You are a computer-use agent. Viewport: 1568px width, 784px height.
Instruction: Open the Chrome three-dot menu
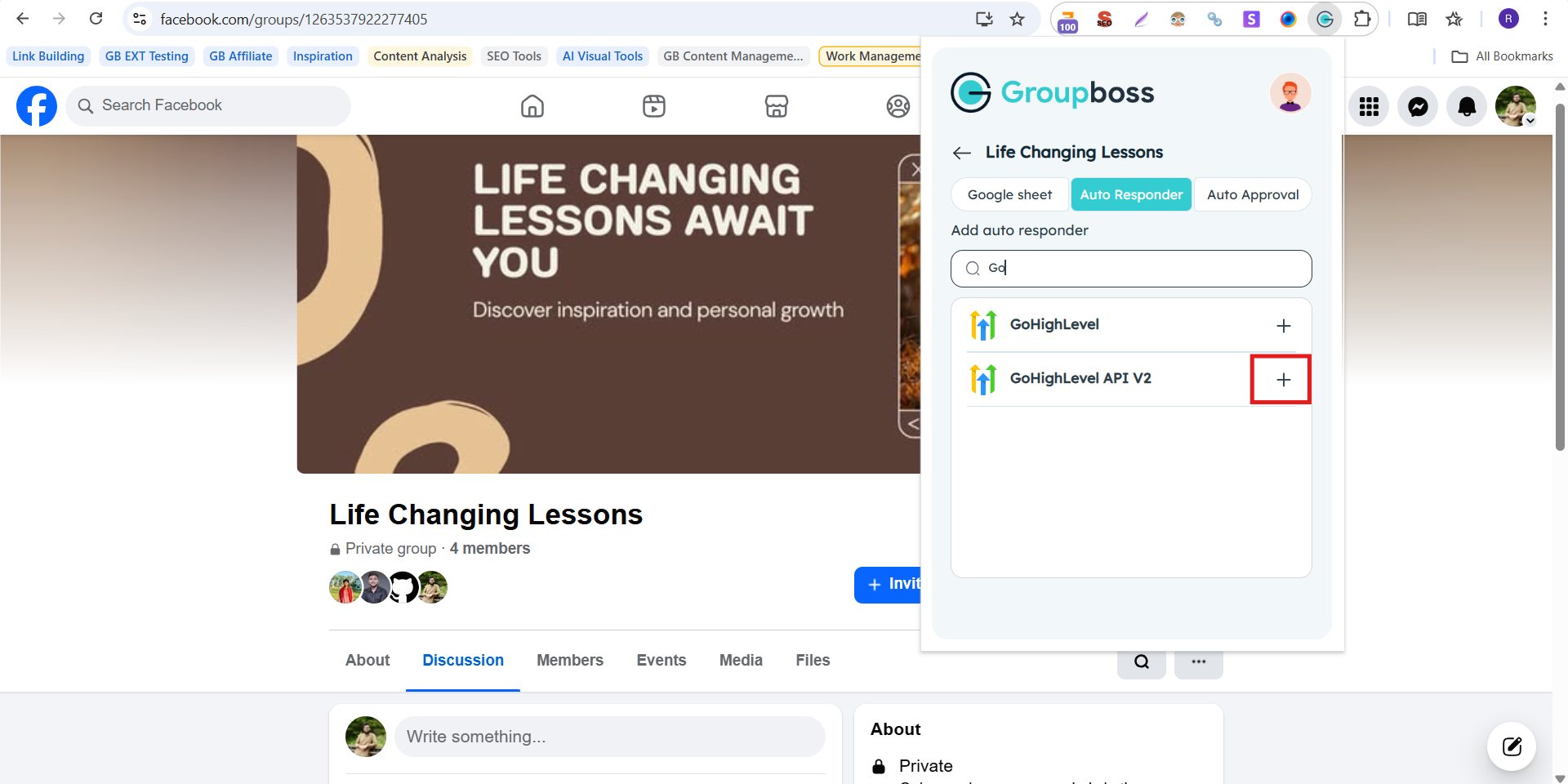pos(1545,20)
